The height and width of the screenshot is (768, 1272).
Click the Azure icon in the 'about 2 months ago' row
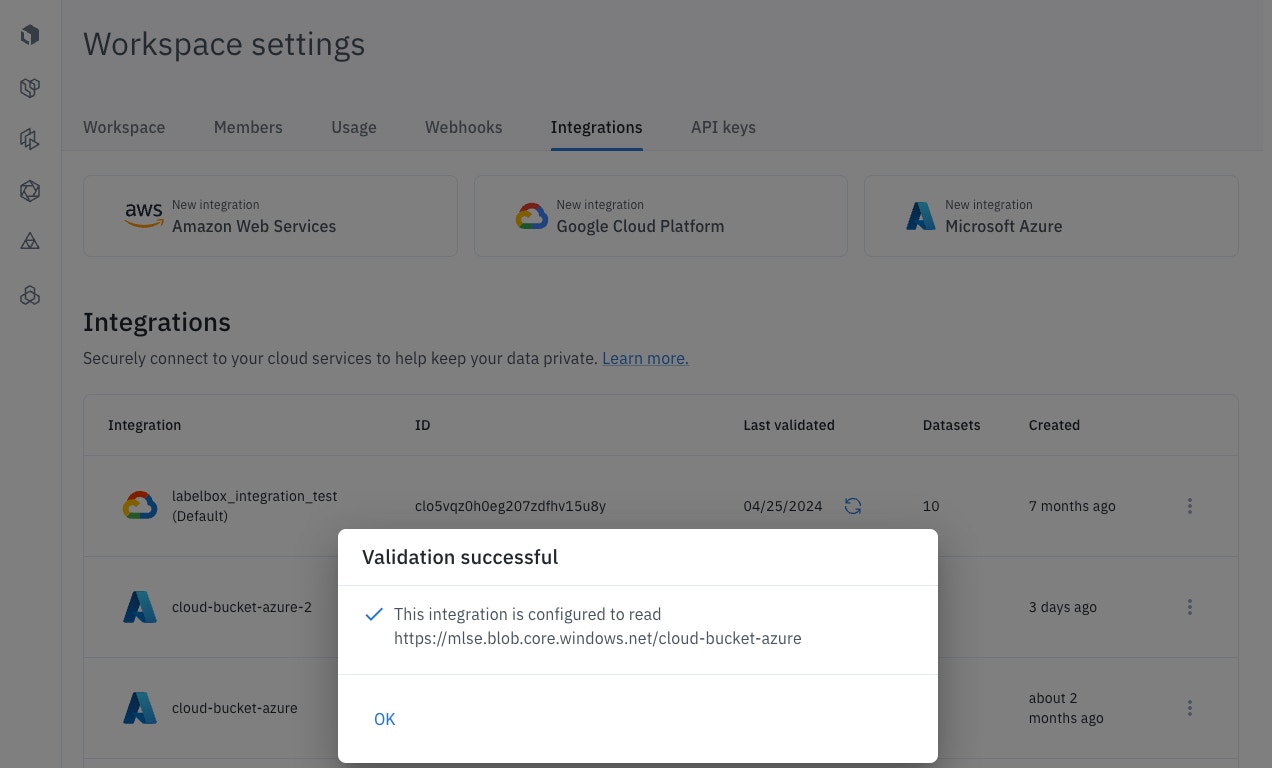[140, 708]
